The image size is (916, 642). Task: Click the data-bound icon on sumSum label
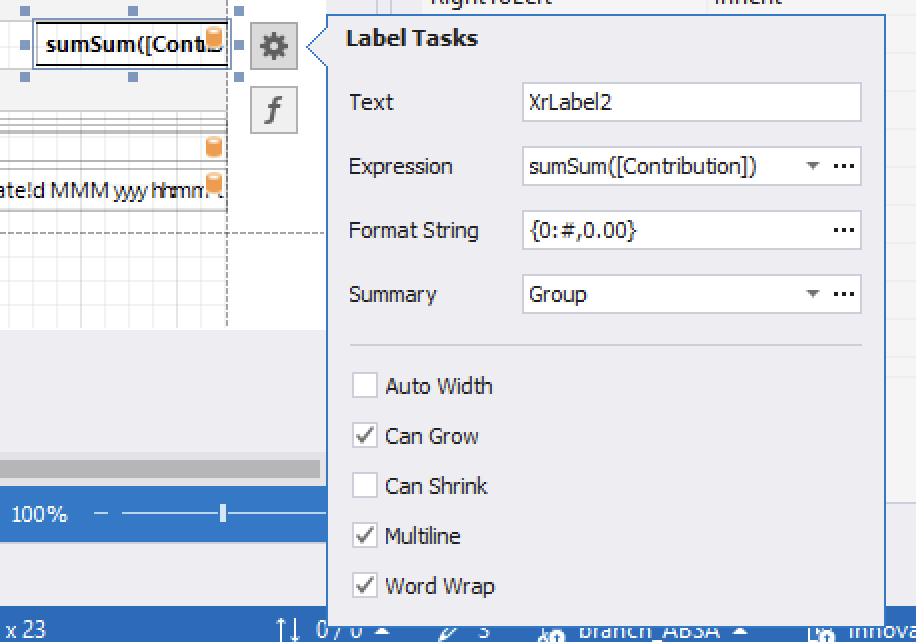click(214, 39)
